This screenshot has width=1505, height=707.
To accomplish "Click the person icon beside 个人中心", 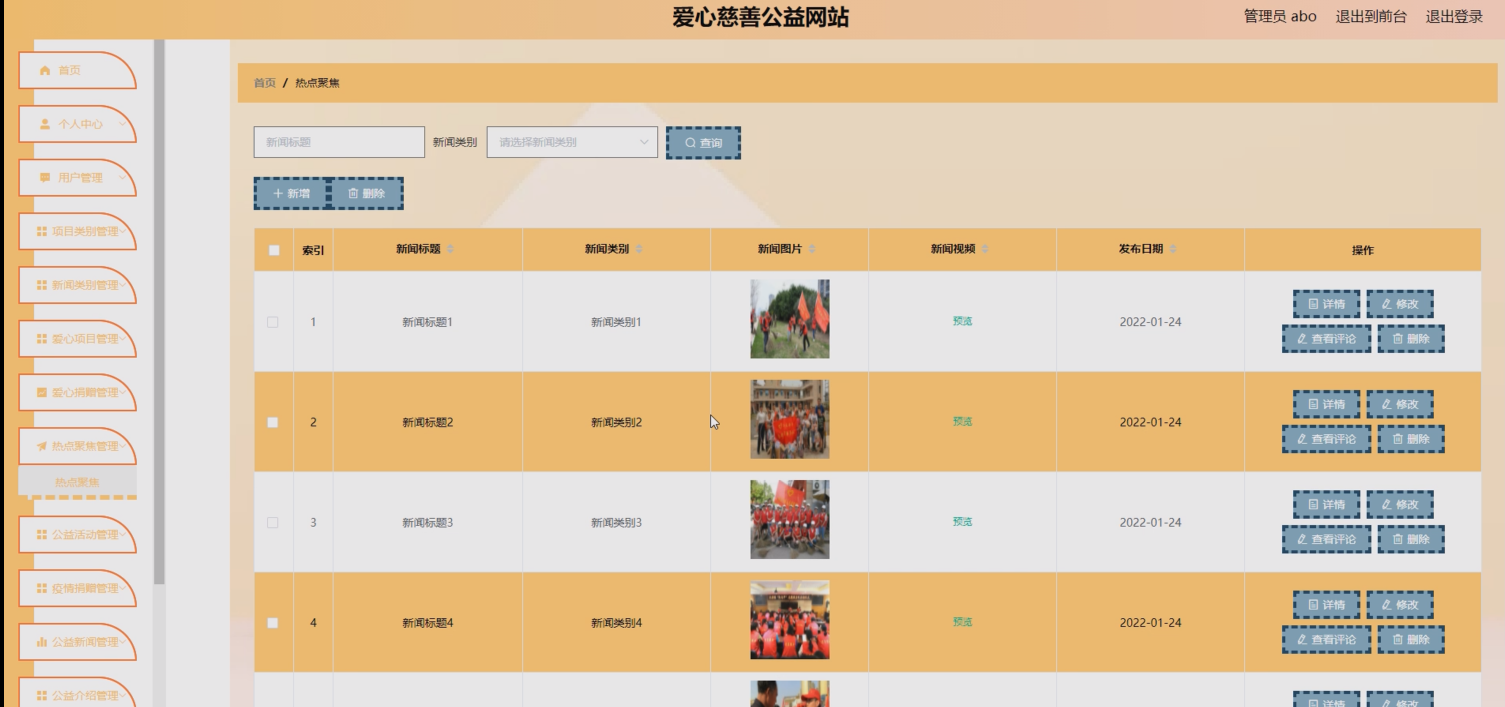I will [44, 124].
